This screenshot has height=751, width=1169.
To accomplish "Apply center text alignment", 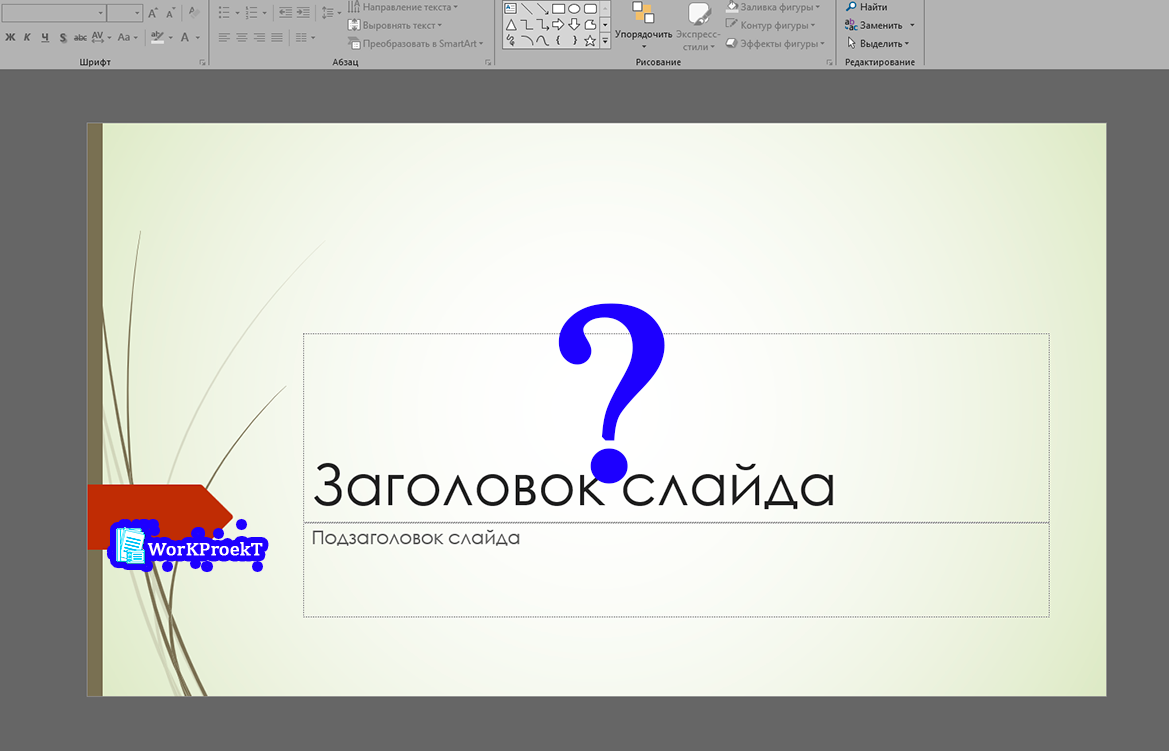I will click(242, 38).
